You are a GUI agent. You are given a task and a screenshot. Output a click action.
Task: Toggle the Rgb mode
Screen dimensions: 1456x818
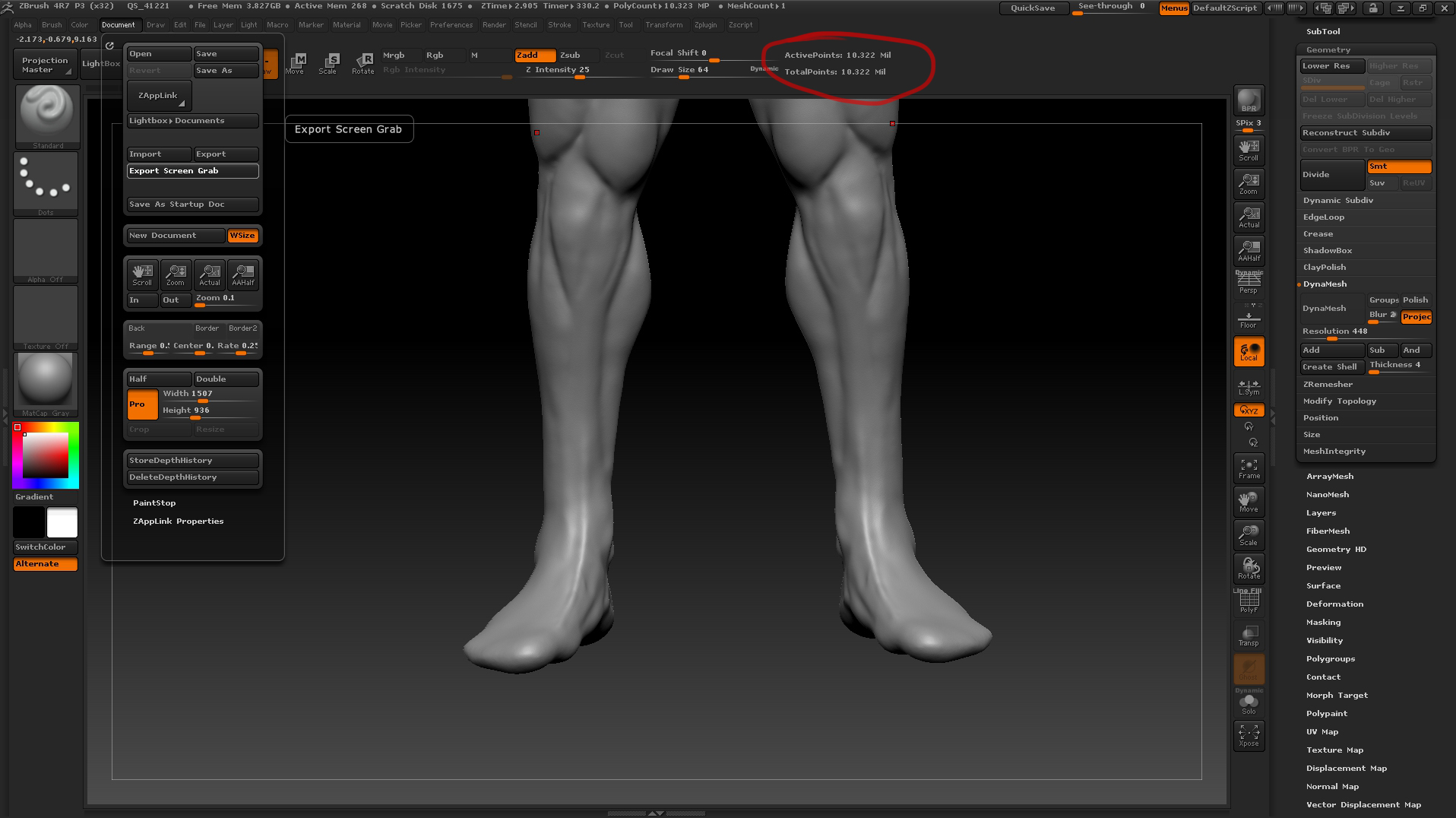pyautogui.click(x=444, y=55)
